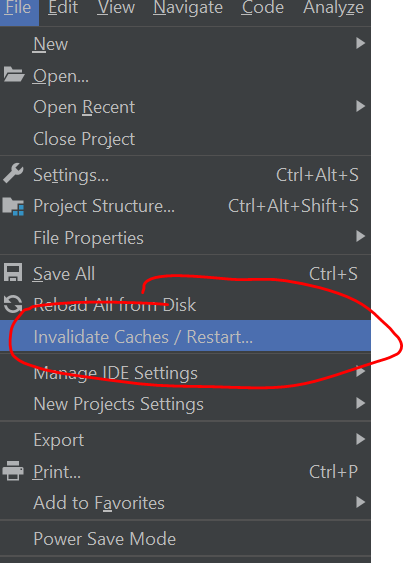403x563 pixels.
Task: Click the Project Structure folder icon
Action: point(13,206)
